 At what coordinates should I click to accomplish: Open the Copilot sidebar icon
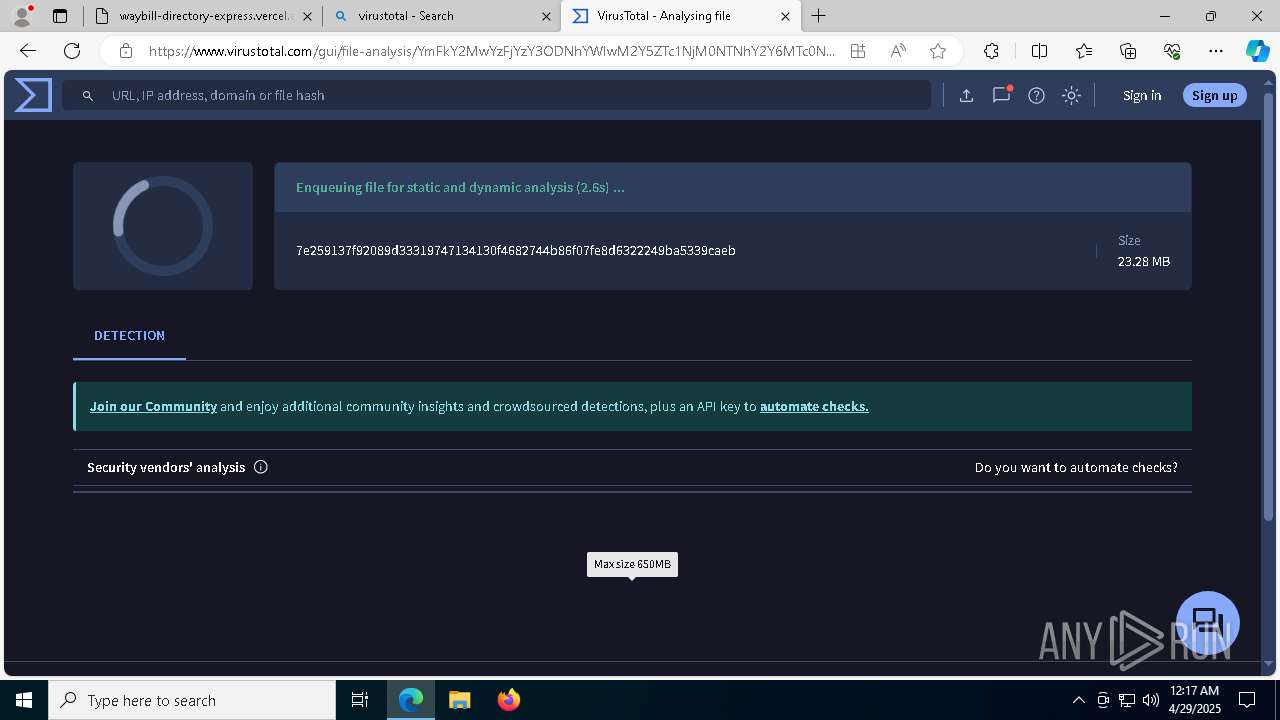click(x=1257, y=51)
